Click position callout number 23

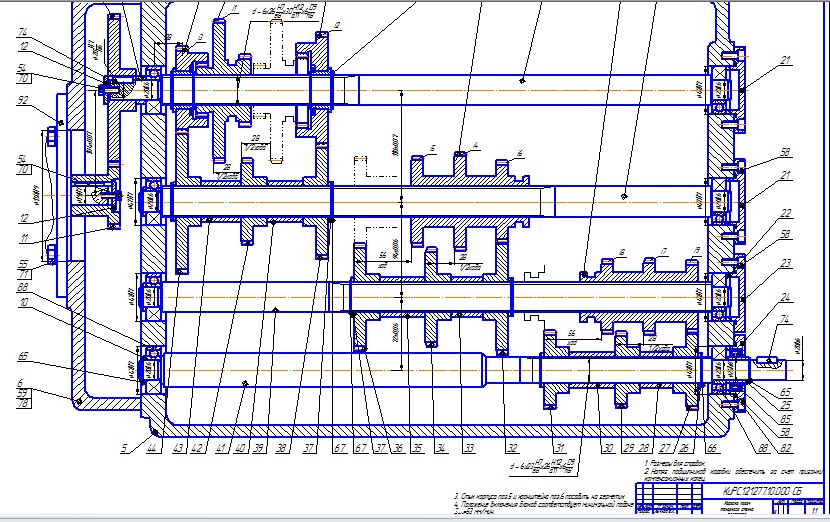pyautogui.click(x=786, y=263)
